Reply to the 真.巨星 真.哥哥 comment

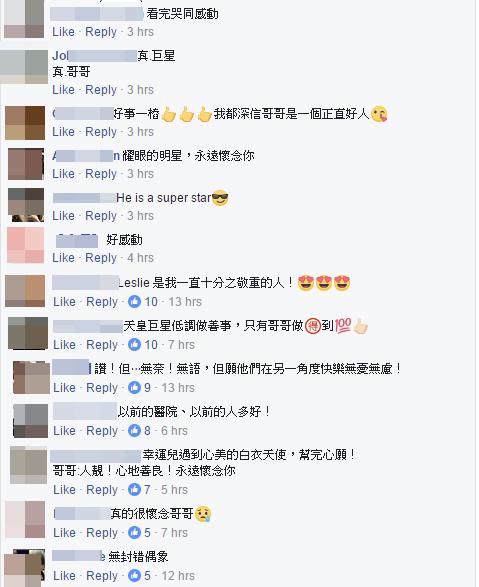coord(101,90)
